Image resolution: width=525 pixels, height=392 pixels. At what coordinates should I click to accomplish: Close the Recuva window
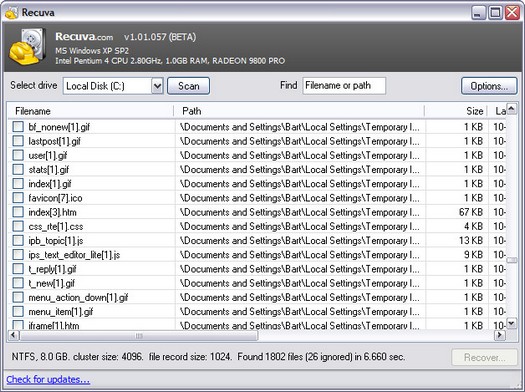[513, 13]
